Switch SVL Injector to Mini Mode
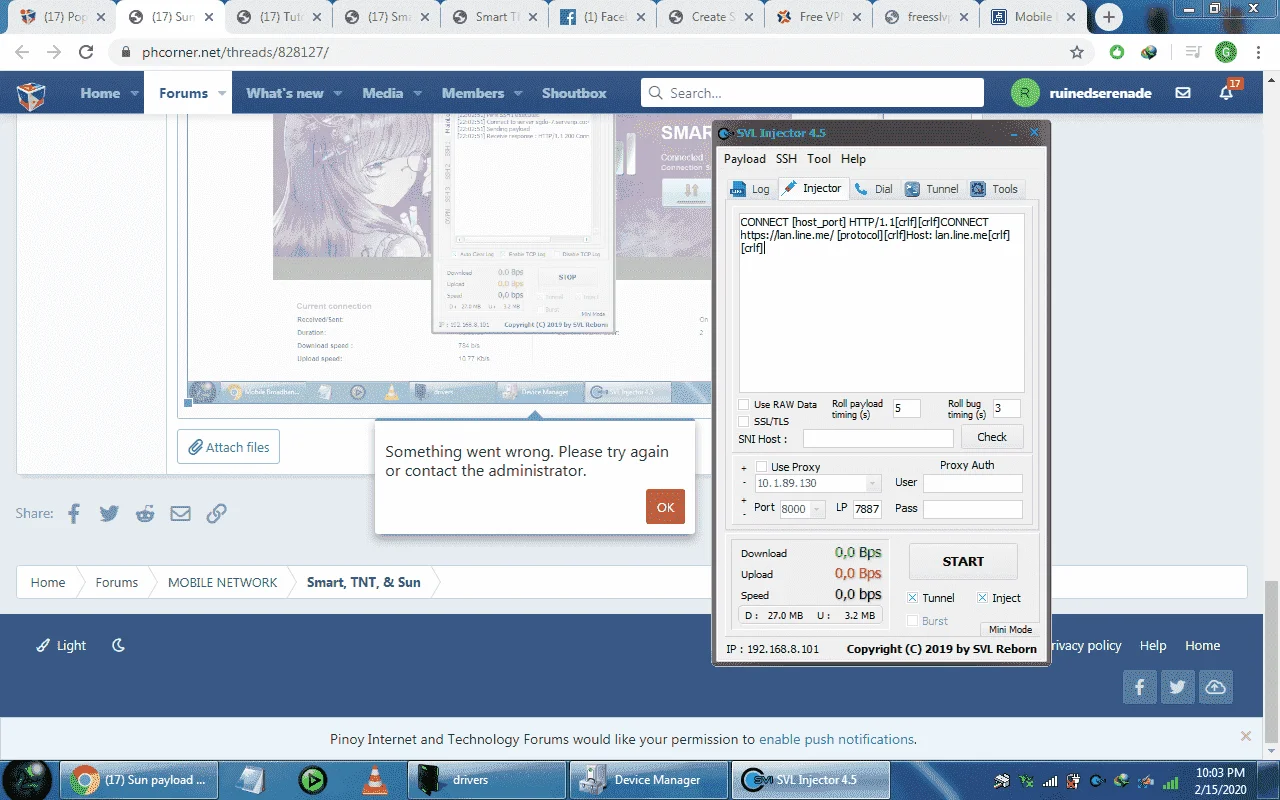This screenshot has width=1280, height=800. (x=1010, y=630)
